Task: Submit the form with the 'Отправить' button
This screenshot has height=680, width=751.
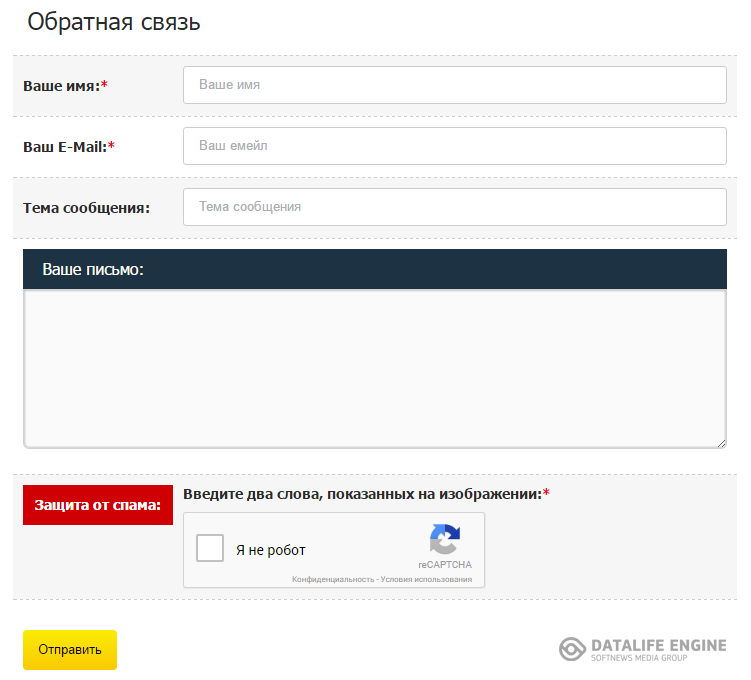Action: coord(70,650)
